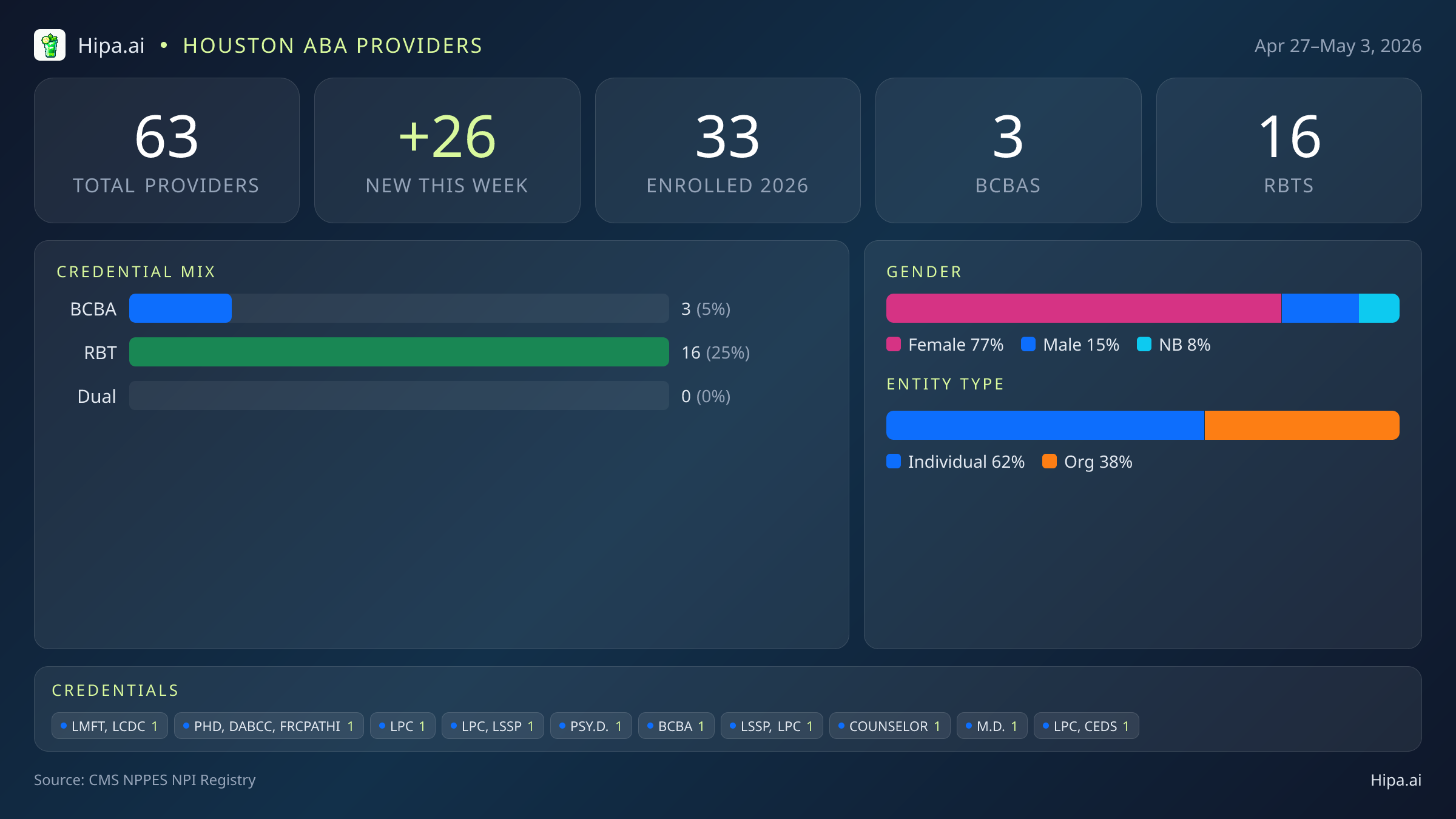
Task: Click the blue Male legend swatch
Action: pyautogui.click(x=1028, y=344)
